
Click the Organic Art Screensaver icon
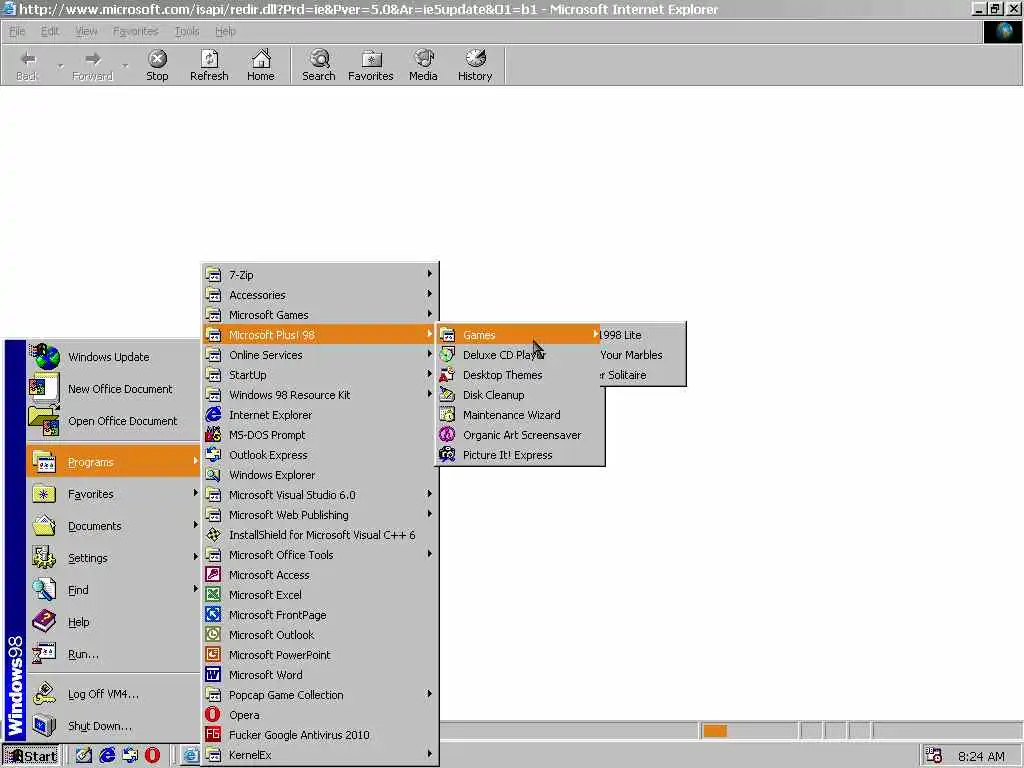(447, 434)
